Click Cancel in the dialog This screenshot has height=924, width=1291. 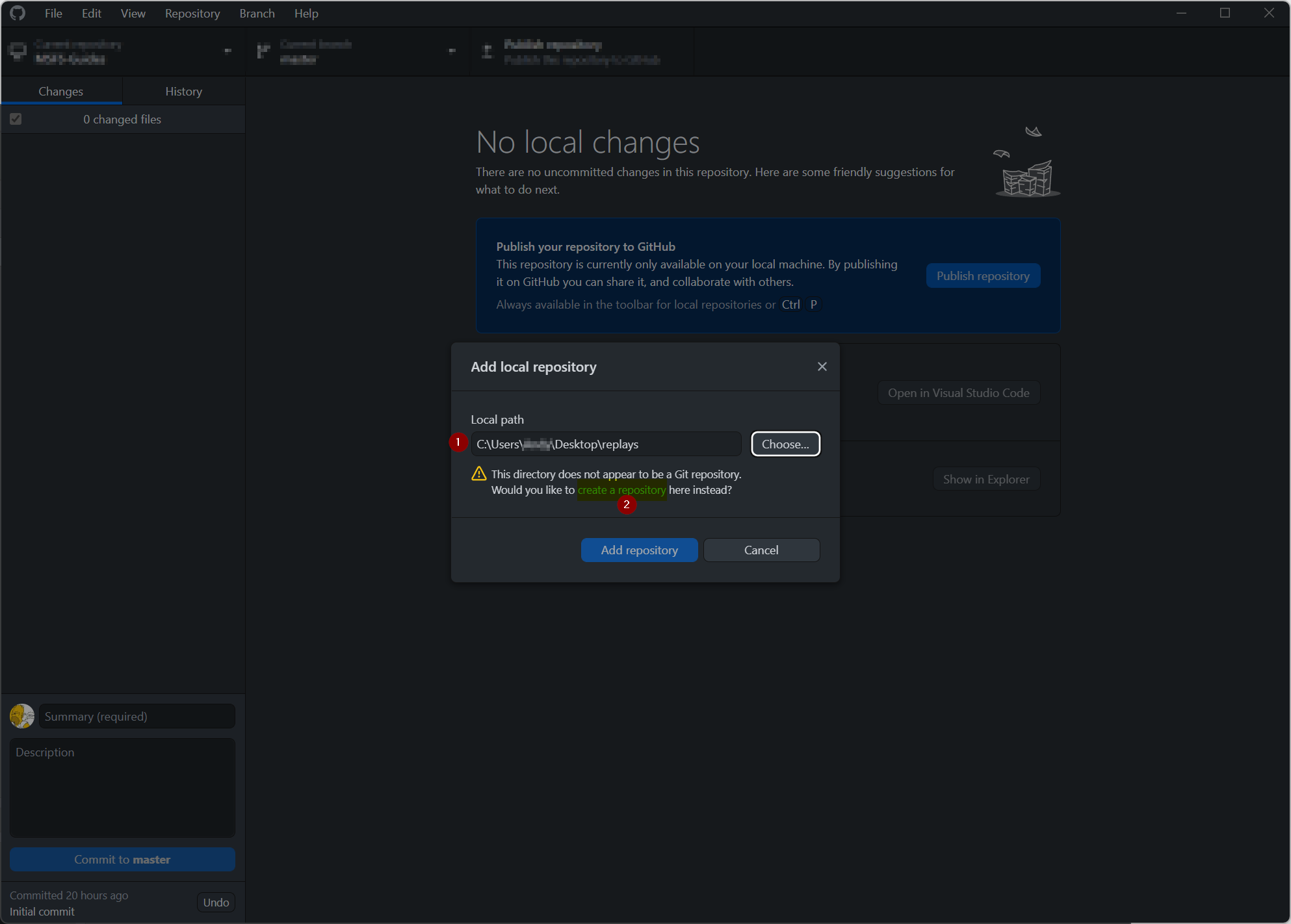761,550
